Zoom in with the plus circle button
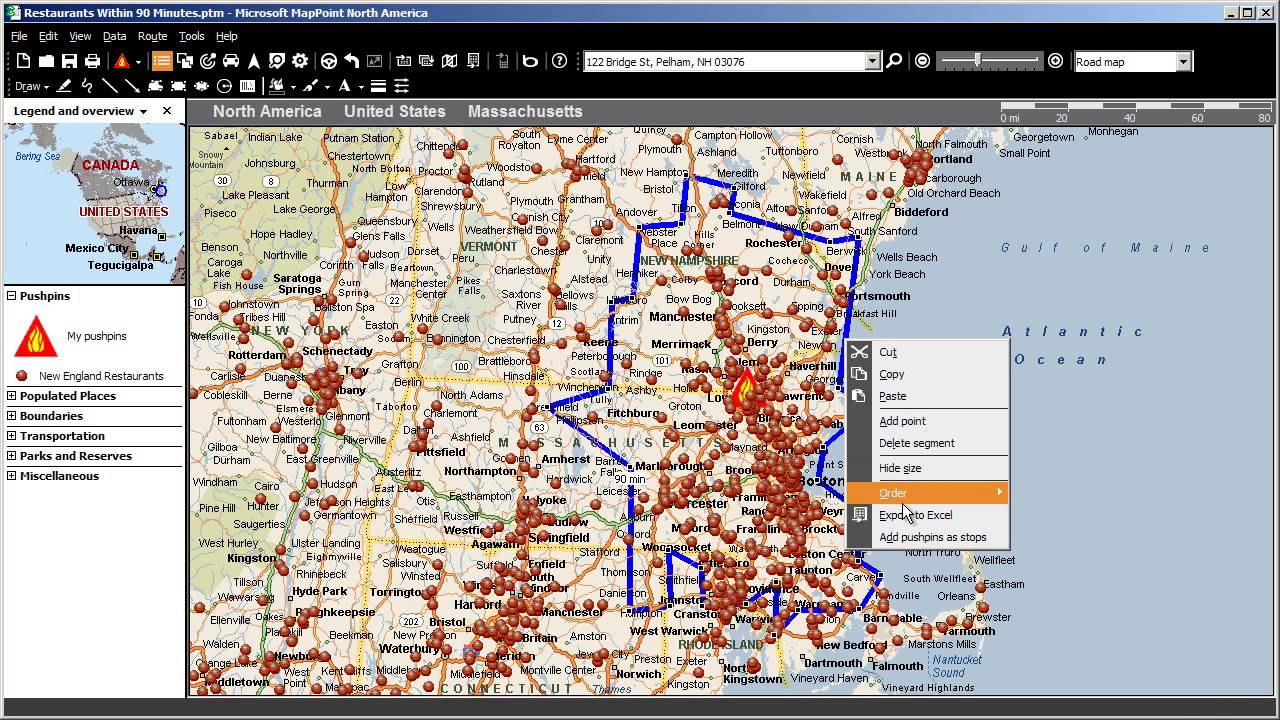Screen dimensions: 1280x720 coord(1055,61)
